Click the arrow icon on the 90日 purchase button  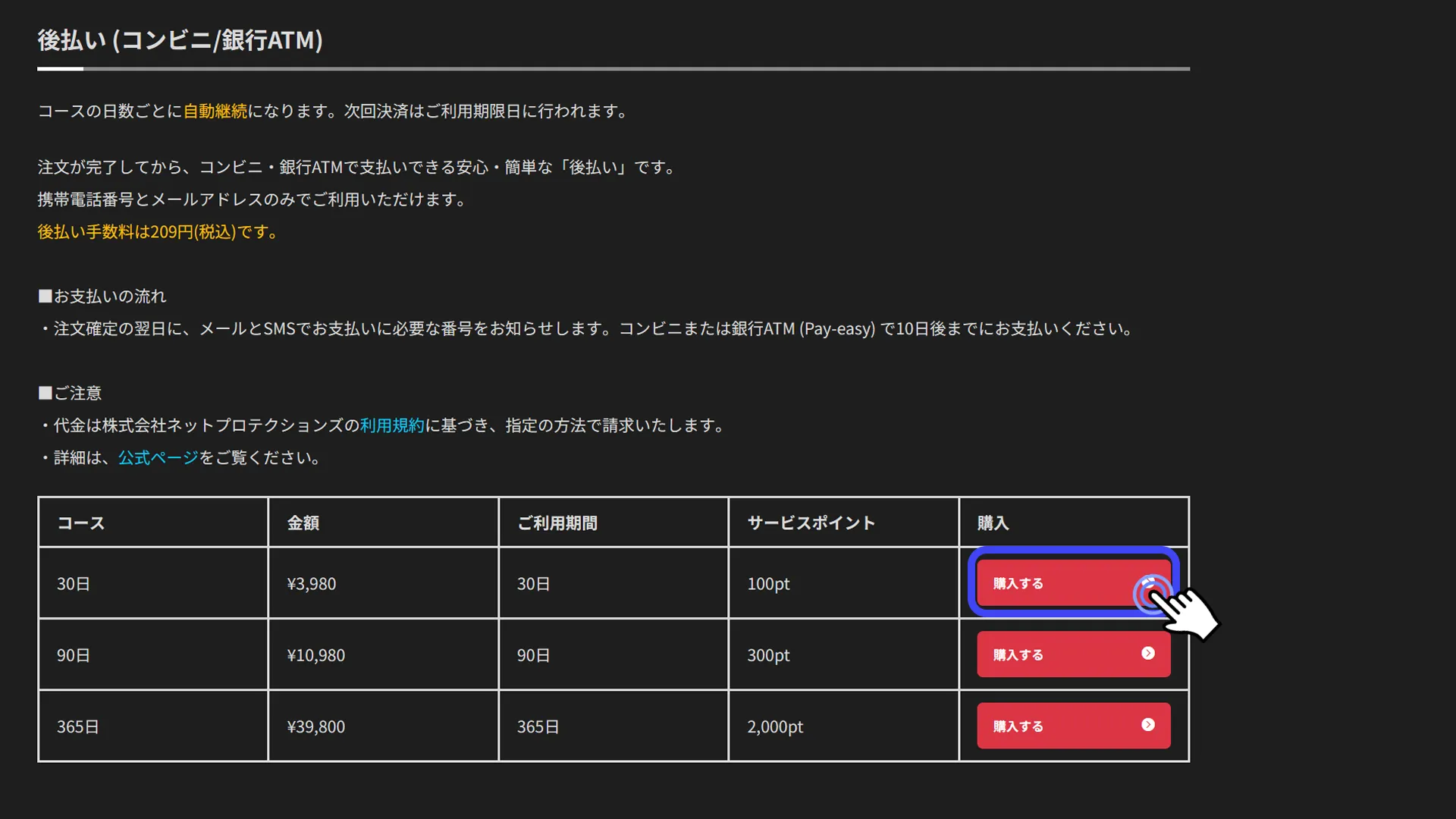1148,654
